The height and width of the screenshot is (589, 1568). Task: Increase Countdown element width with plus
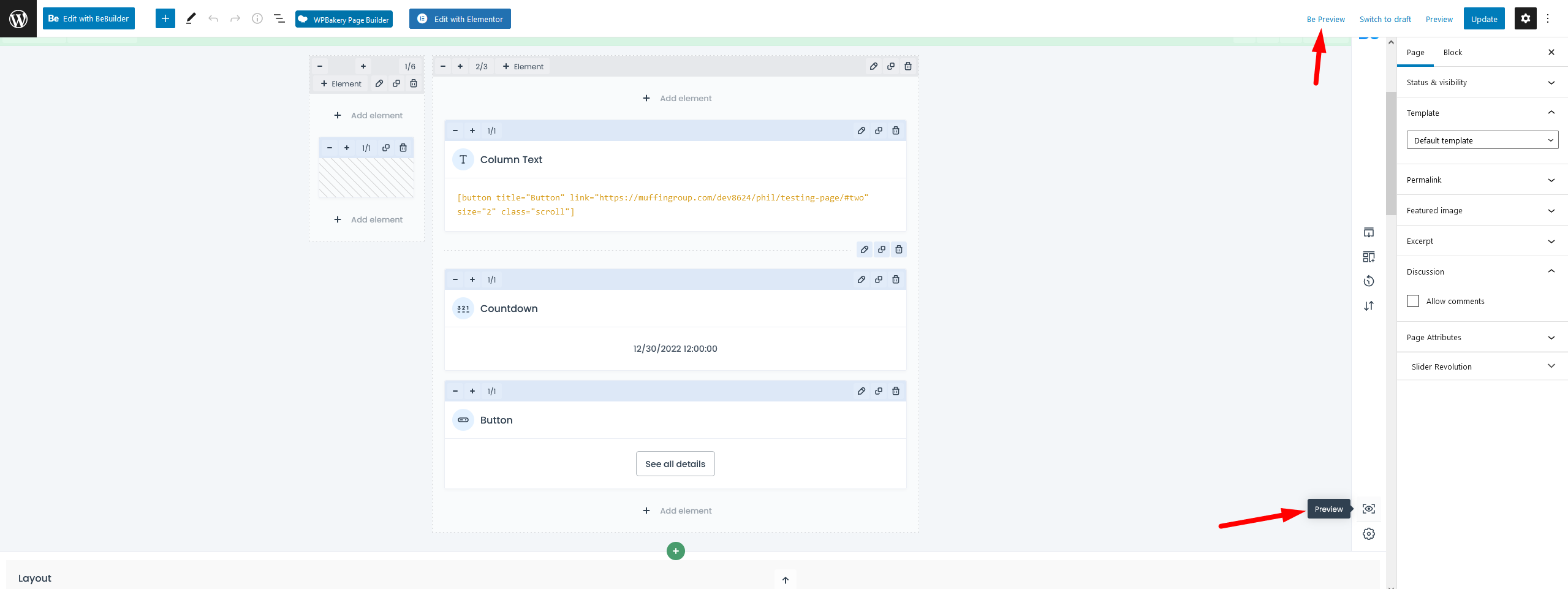click(472, 279)
